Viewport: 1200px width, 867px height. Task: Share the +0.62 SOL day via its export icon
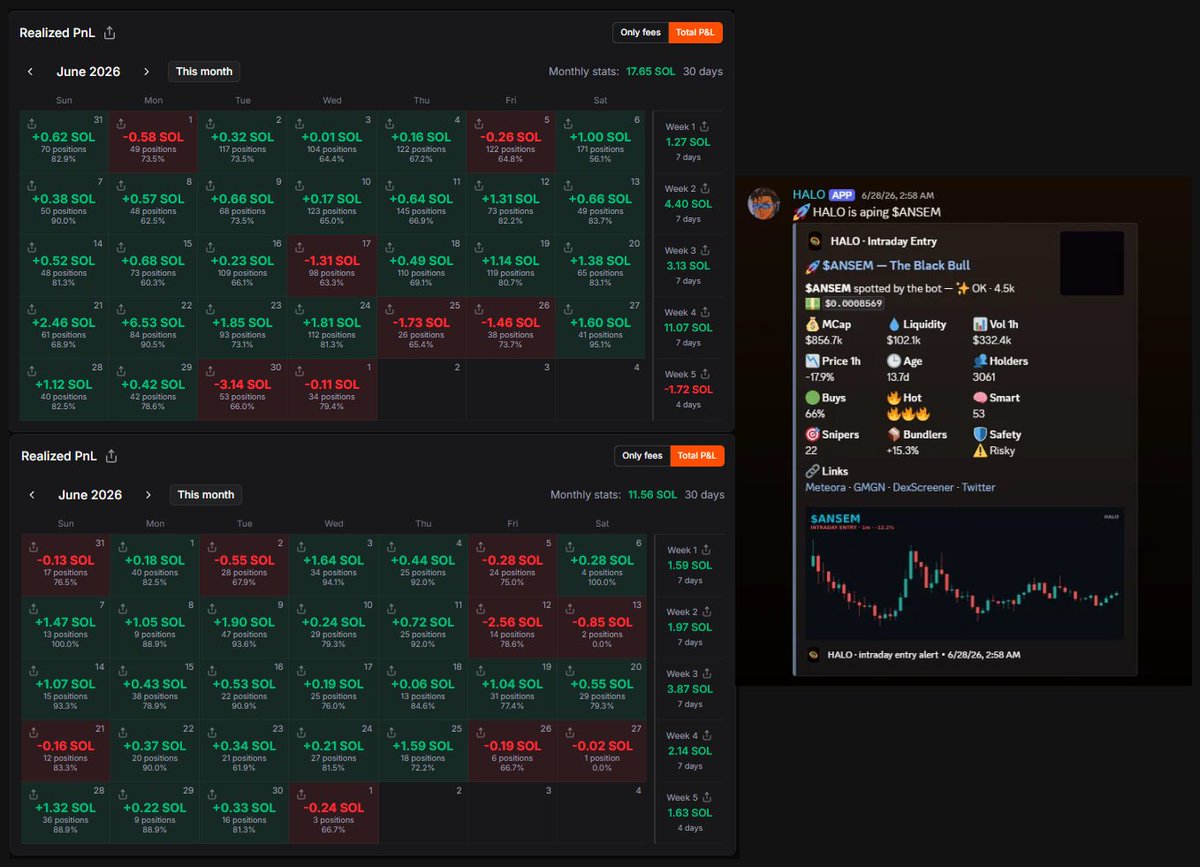(x=32, y=124)
